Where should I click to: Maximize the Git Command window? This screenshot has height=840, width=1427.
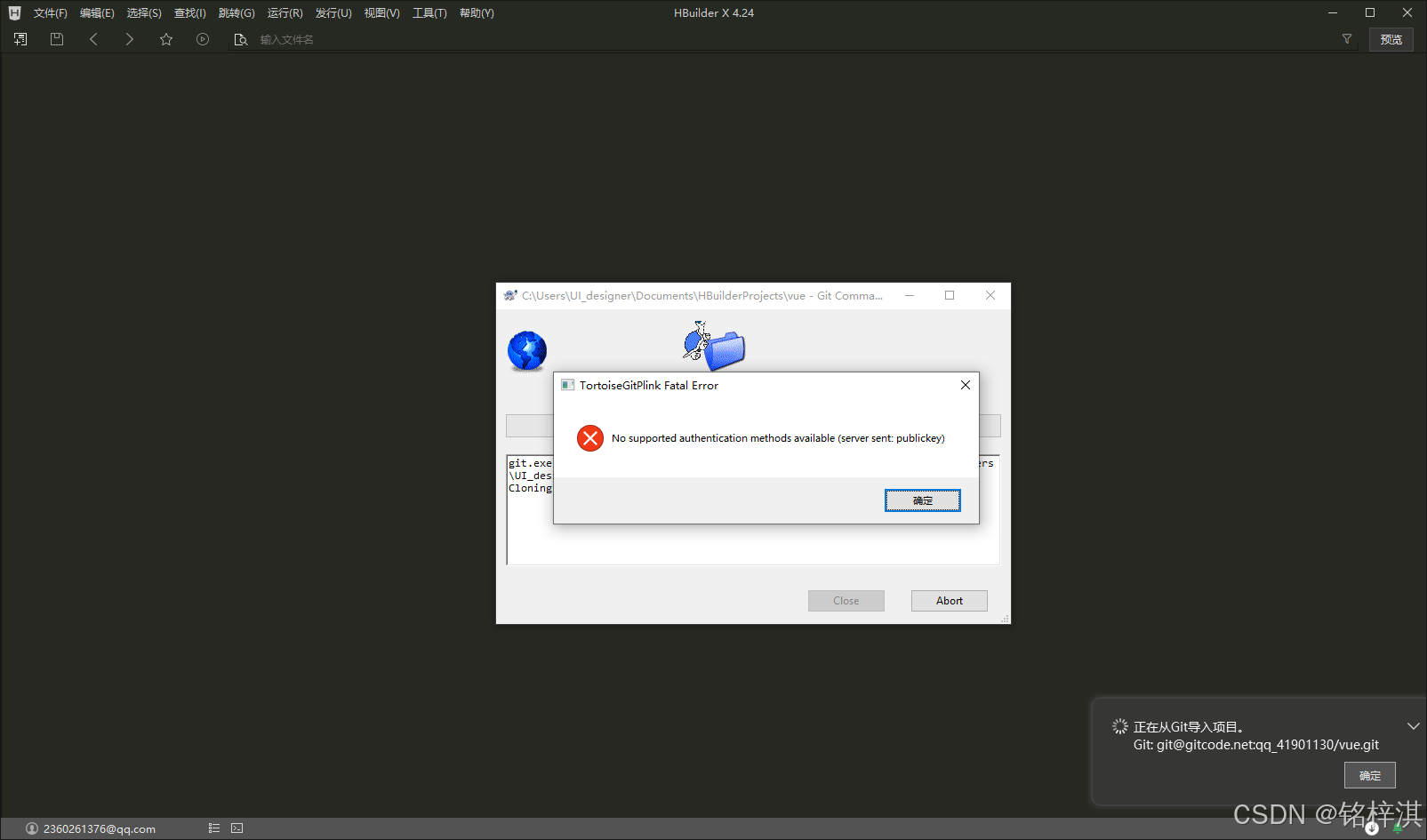pos(950,295)
